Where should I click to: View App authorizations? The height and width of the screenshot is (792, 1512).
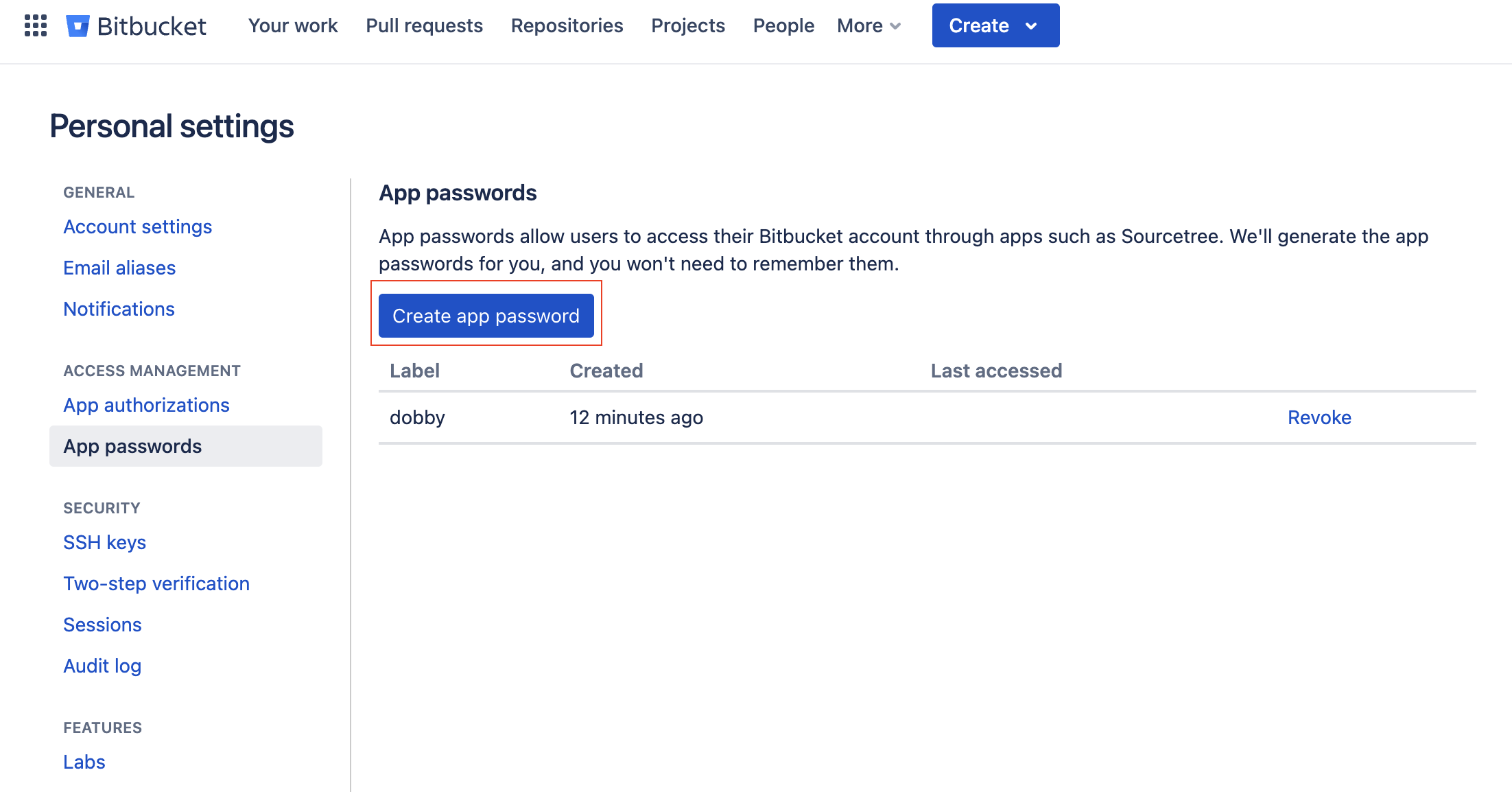pos(146,405)
